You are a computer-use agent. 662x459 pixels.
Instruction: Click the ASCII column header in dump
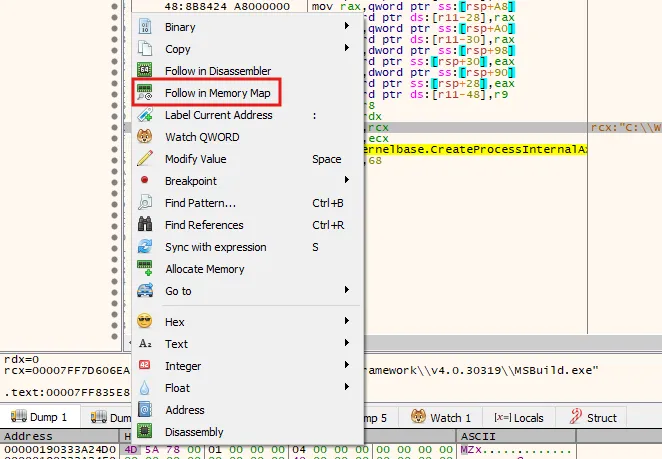(x=472, y=437)
